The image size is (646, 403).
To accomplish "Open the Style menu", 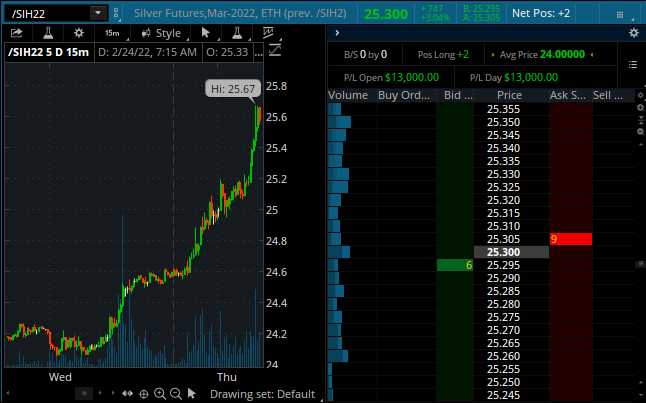I will coord(160,33).
